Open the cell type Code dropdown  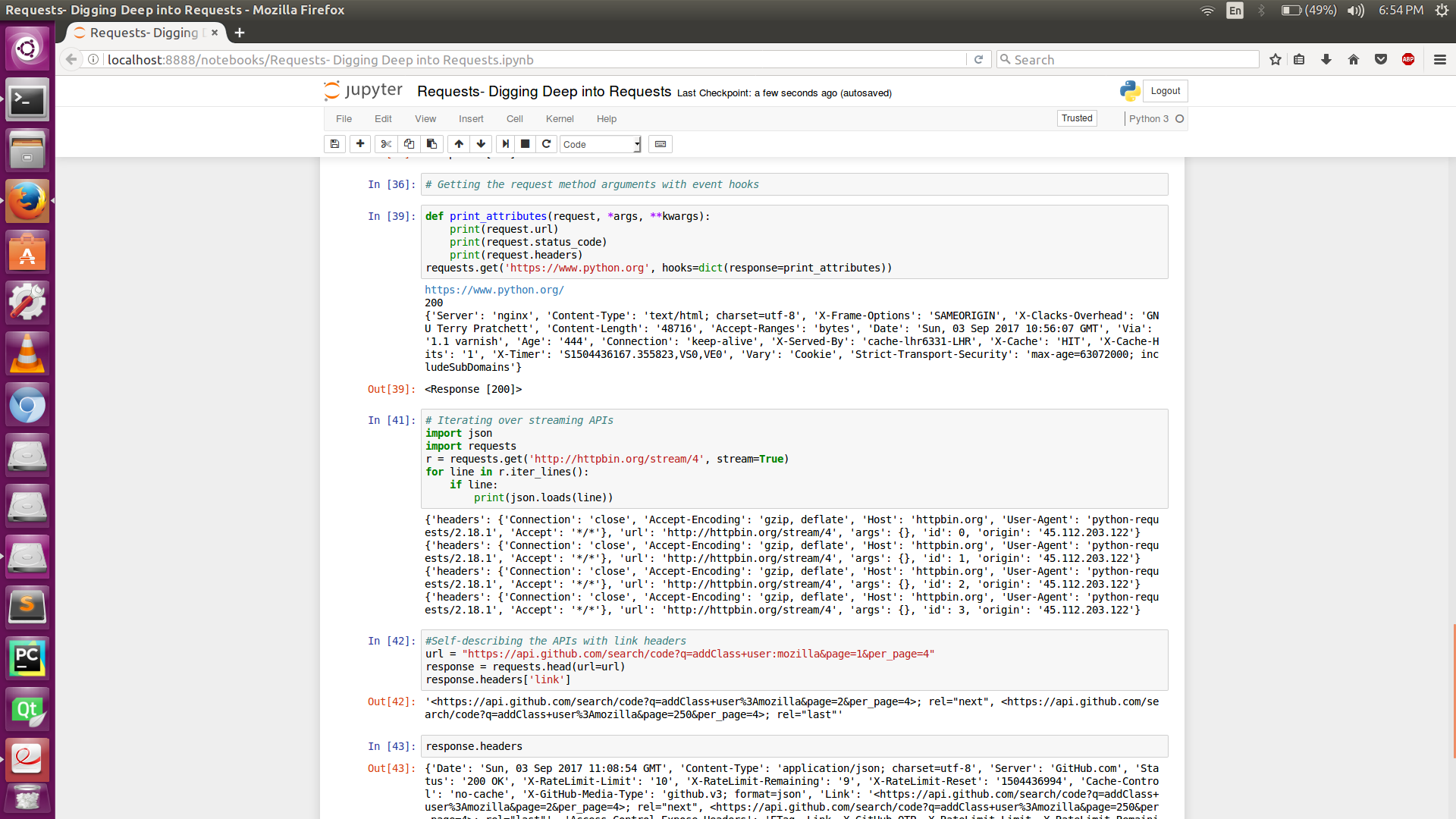coord(601,144)
